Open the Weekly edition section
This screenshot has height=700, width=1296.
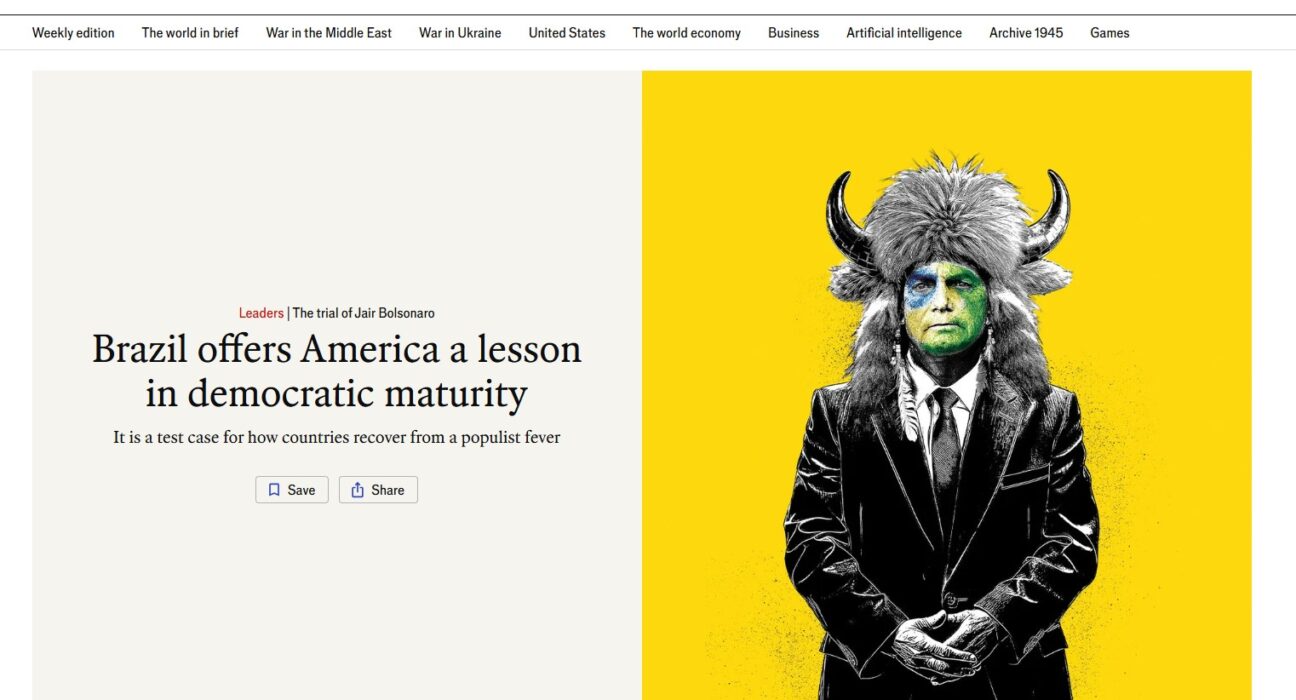tap(73, 33)
